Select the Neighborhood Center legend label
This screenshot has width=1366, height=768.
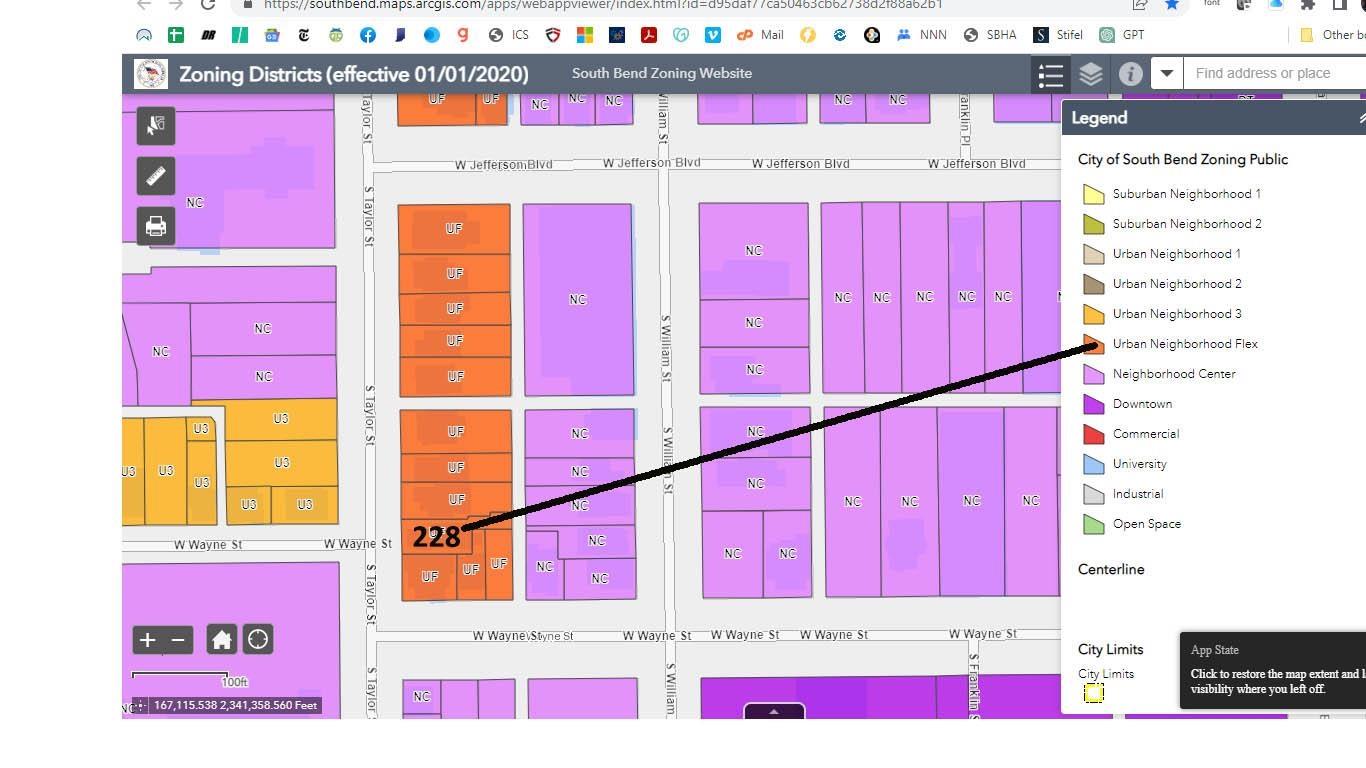(1174, 374)
